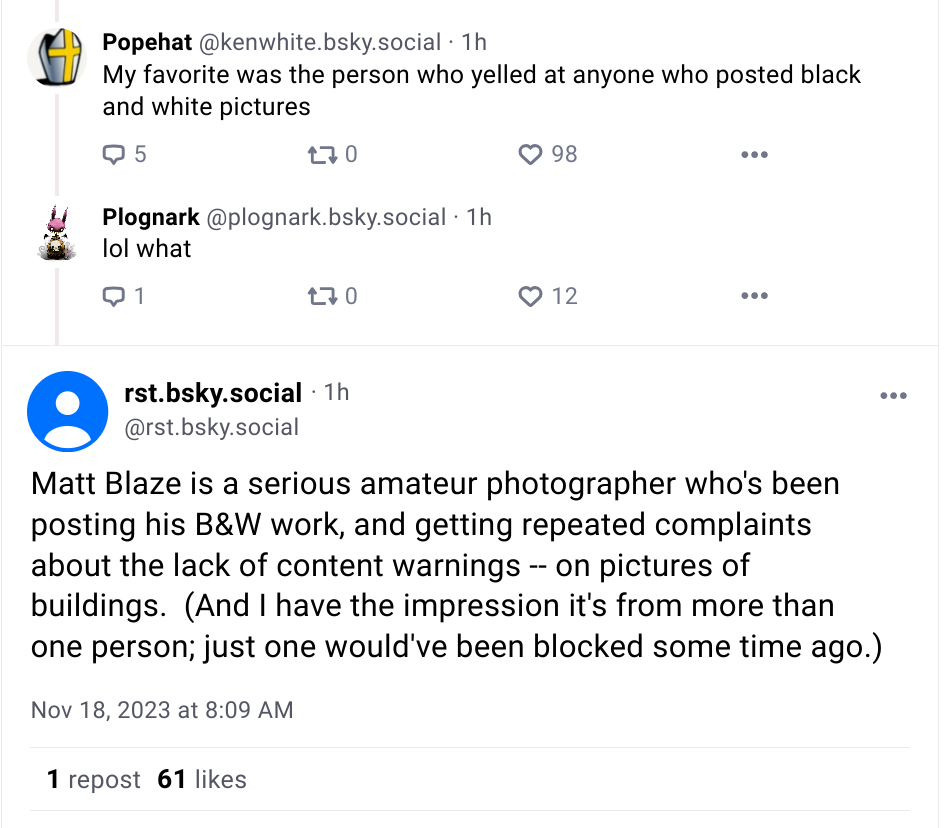The width and height of the screenshot is (950, 828).
Task: Click the Nov 18, 2023 timestamp
Action: click(162, 710)
